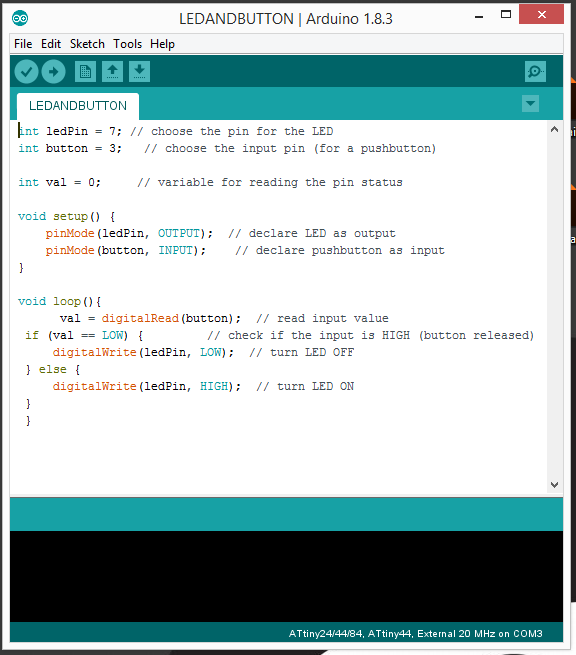Open the Help menu
Screen dimensions: 576x655
[162, 44]
